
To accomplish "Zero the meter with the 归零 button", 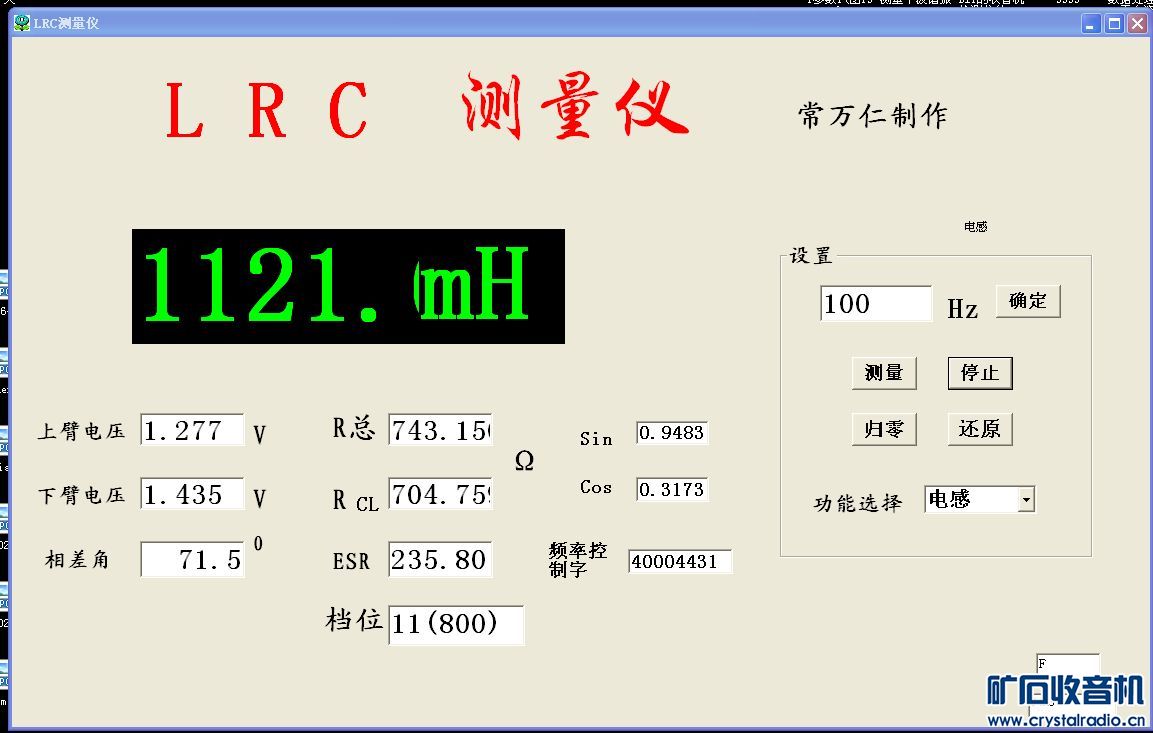I will pyautogui.click(x=885, y=429).
